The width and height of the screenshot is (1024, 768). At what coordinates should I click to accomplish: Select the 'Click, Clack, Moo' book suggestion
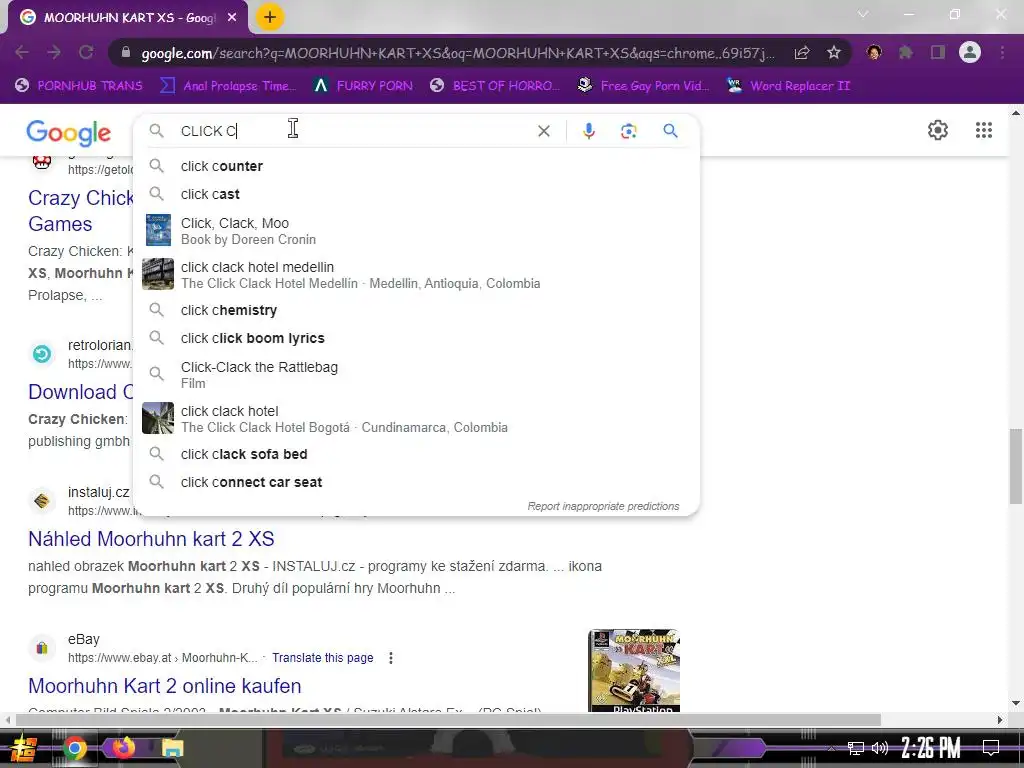pyautogui.click(x=416, y=231)
